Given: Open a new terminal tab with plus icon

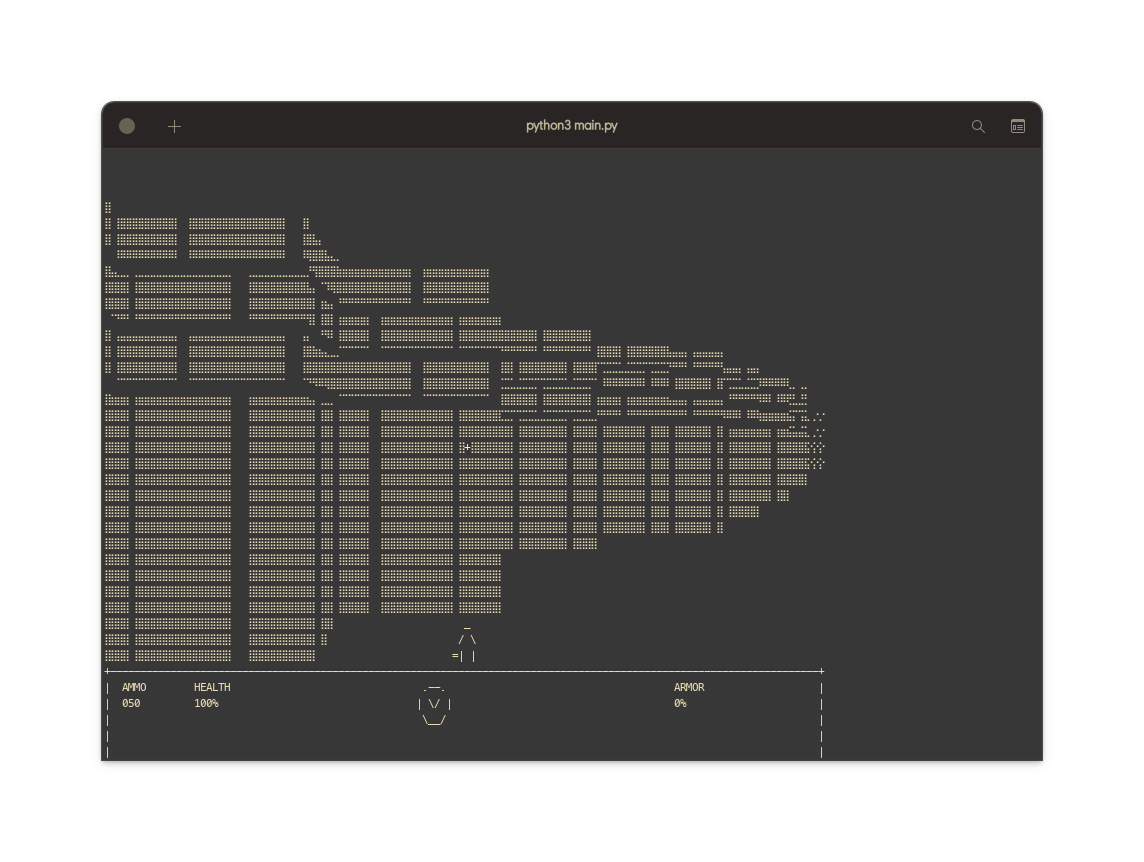Looking at the screenshot, I should pos(174,126).
